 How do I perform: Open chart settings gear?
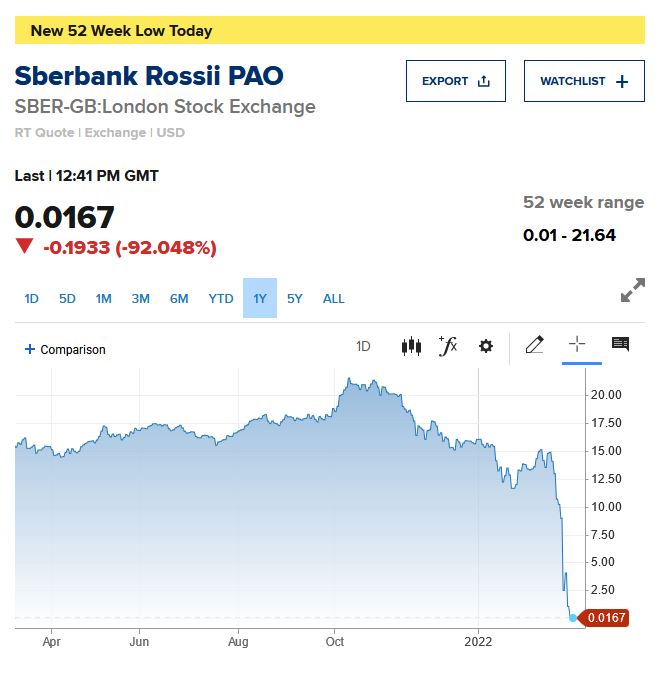coord(486,346)
